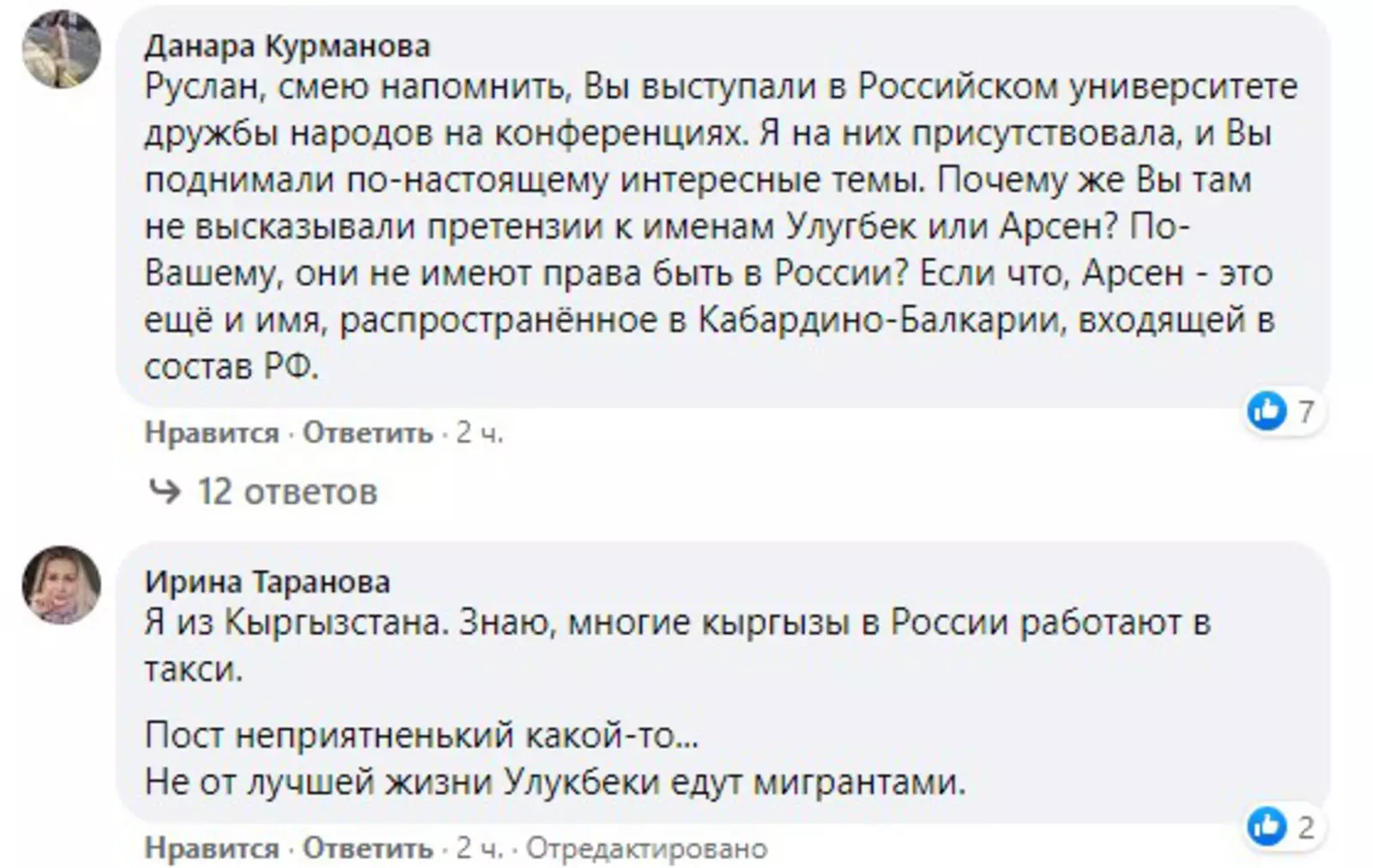Click Ирина Таранова's profile avatar
The width and height of the screenshot is (1373, 868).
[x=61, y=584]
